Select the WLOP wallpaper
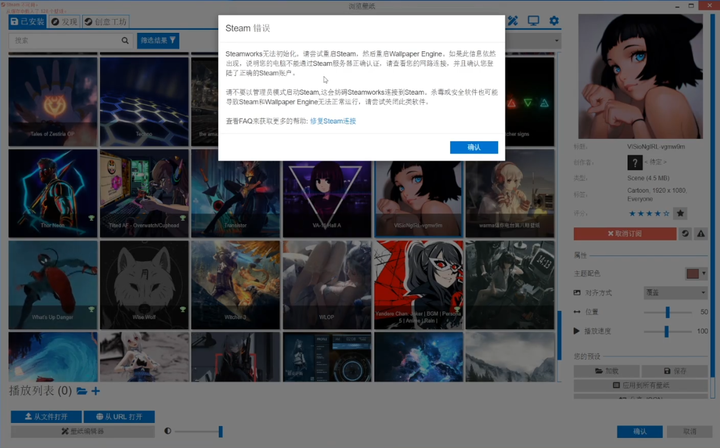The width and height of the screenshot is (720, 448). pyautogui.click(x=327, y=285)
